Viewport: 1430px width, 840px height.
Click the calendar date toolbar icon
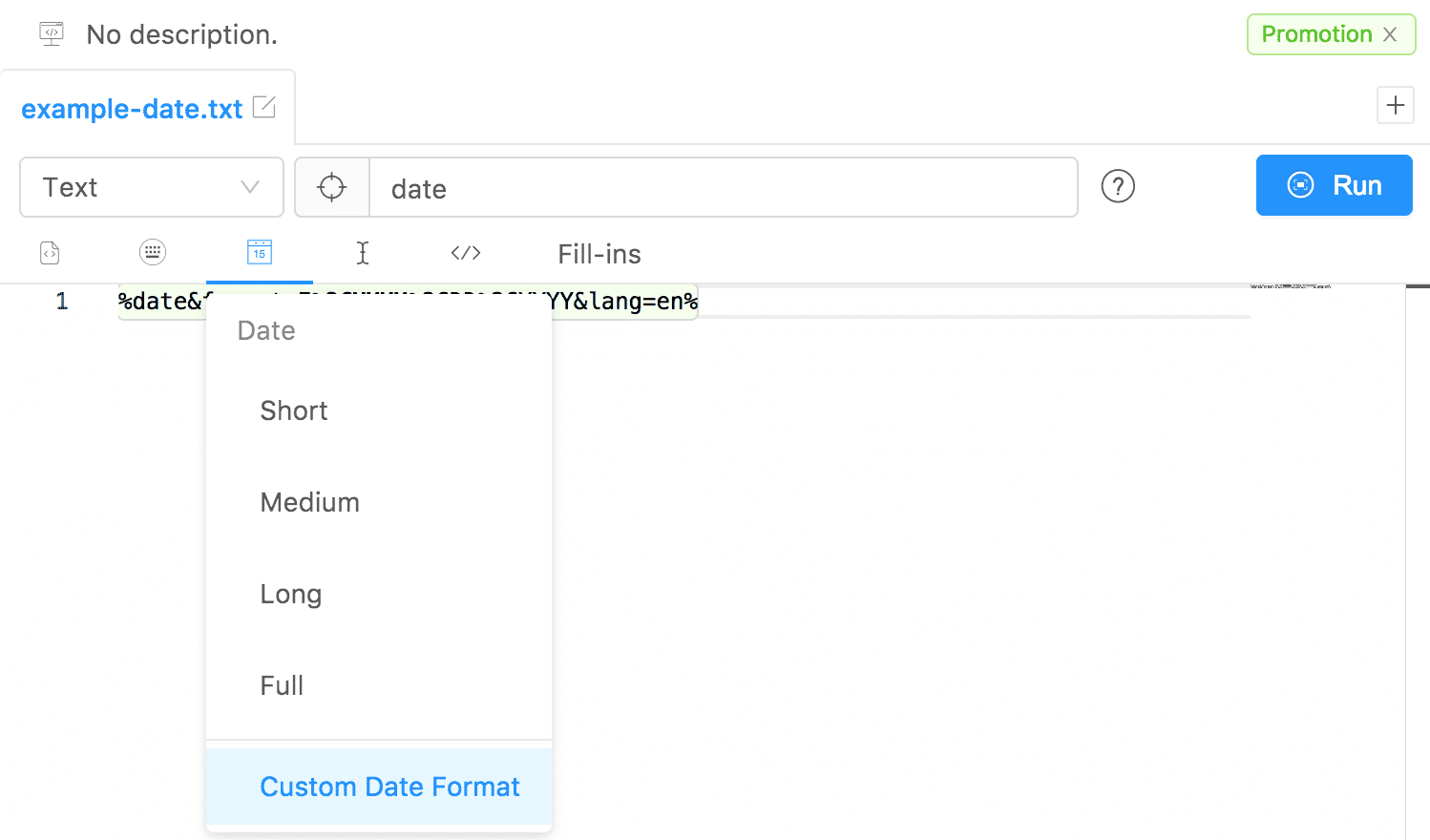tap(260, 252)
